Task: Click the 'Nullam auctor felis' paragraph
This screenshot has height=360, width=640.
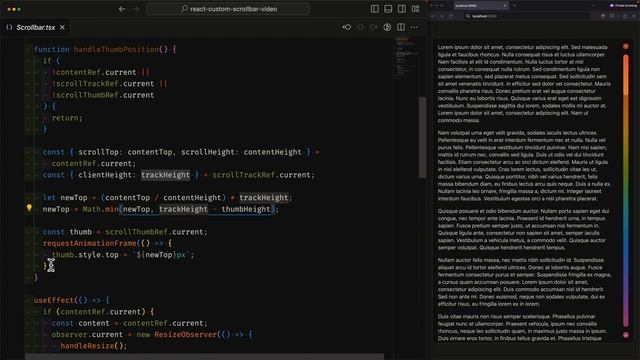Action: pyautogui.click(x=524, y=282)
